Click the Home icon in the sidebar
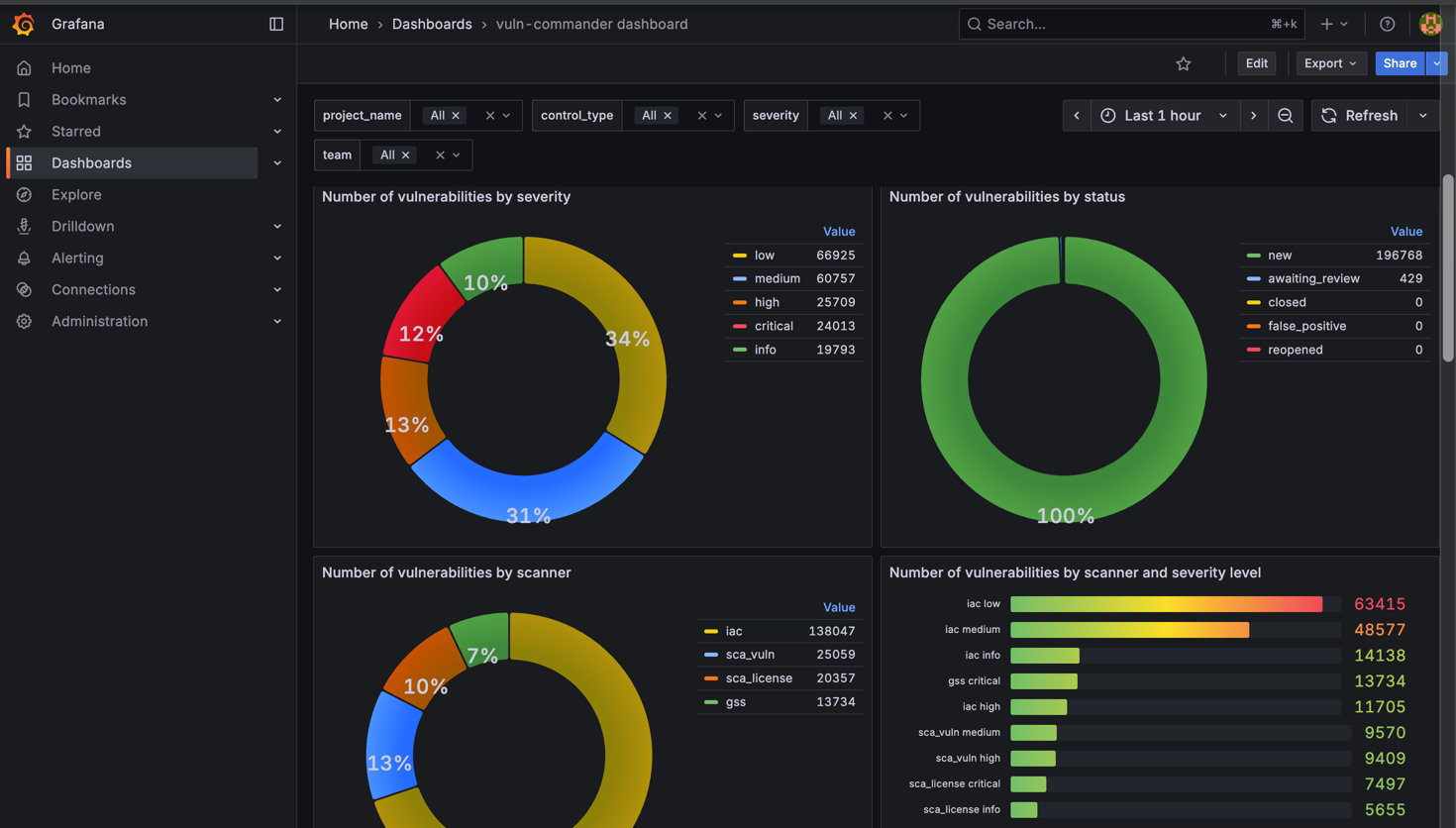 [24, 68]
